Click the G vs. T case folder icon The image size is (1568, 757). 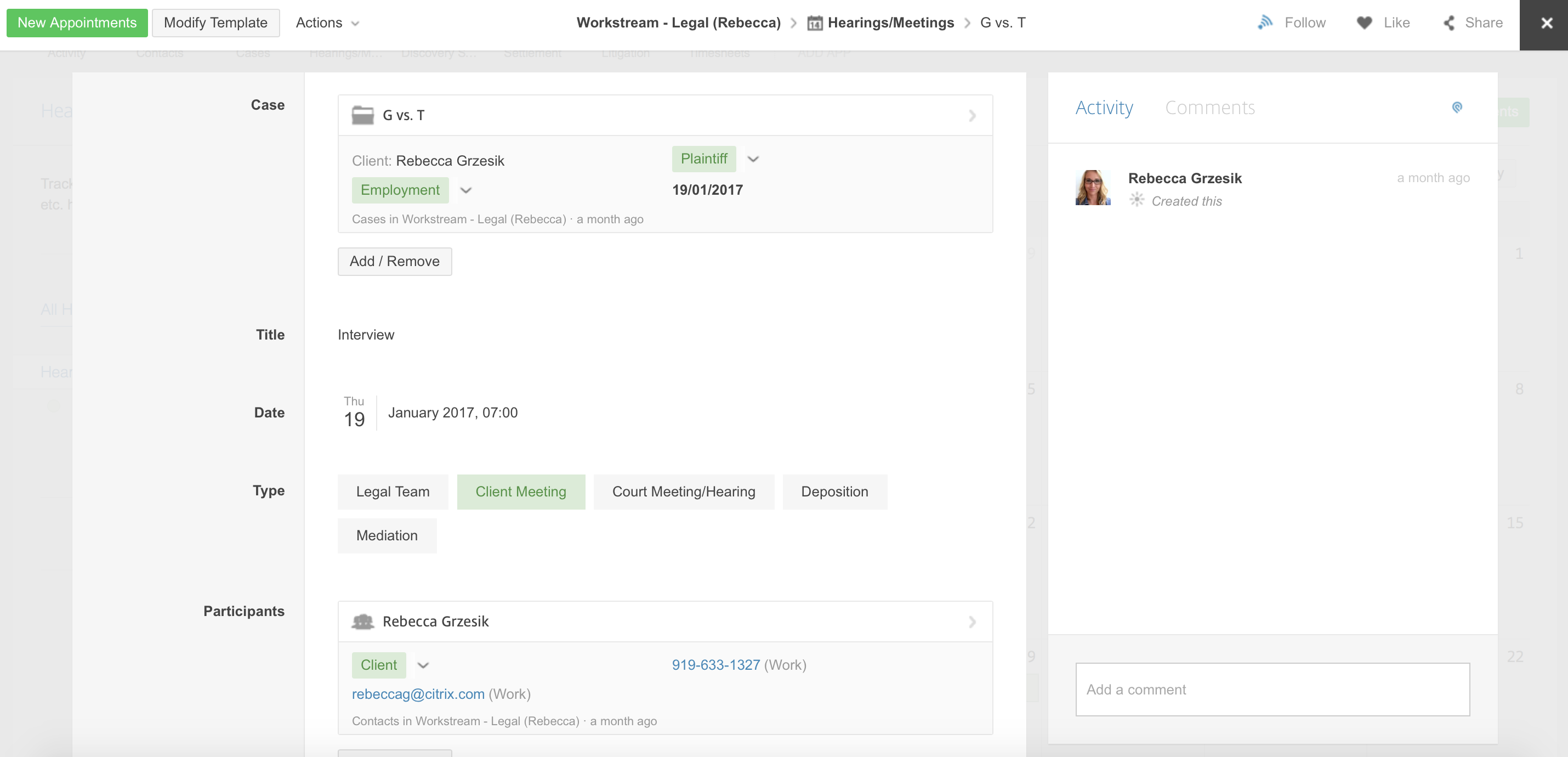point(363,115)
